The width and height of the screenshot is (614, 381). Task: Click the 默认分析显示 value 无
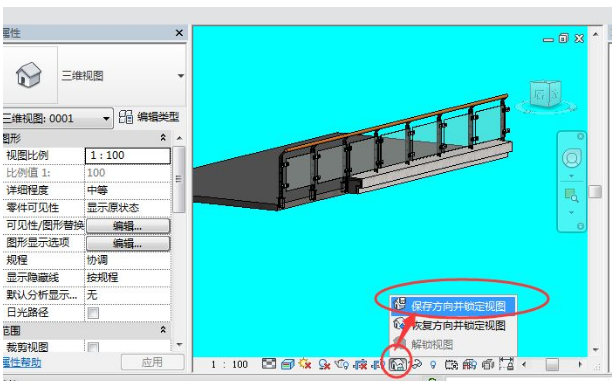(x=128, y=295)
